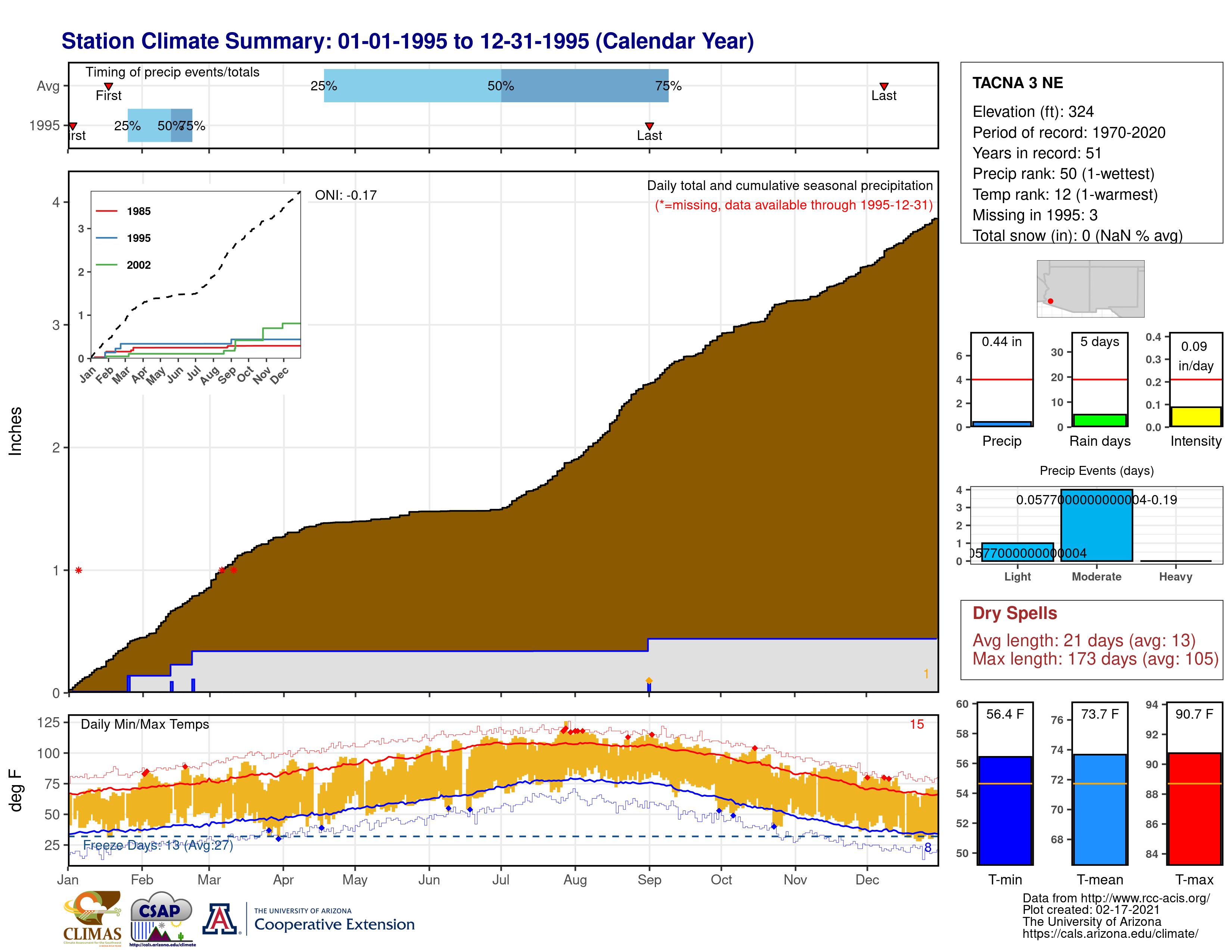Image resolution: width=1232 pixels, height=952 pixels.
Task: Click the 1995 legend entry in inset
Action: tap(124, 238)
